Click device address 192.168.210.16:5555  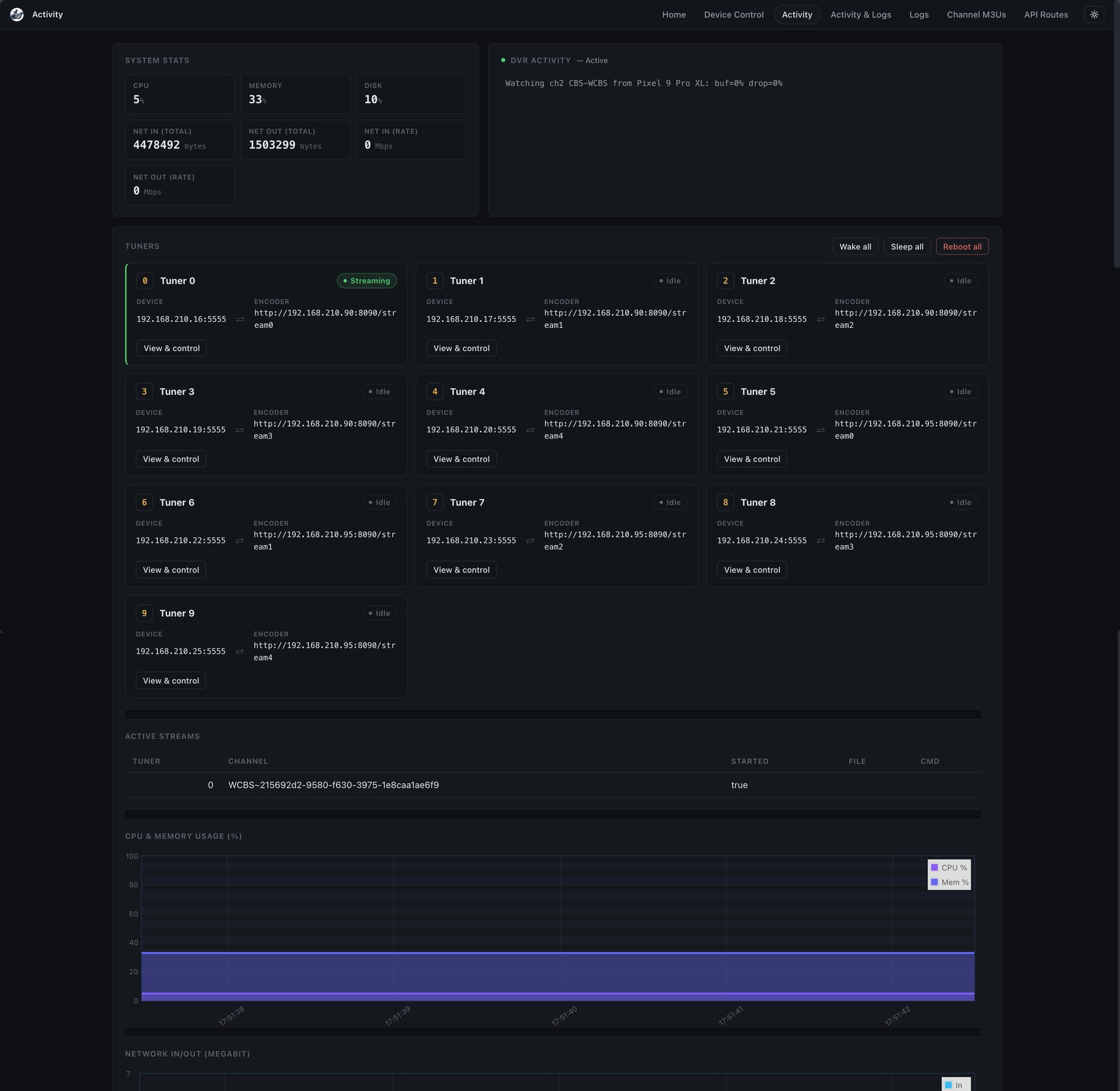tap(181, 319)
